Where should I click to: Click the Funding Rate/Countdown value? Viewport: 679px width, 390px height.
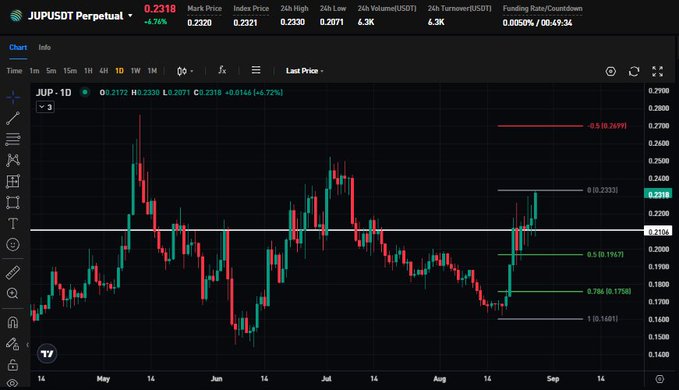click(x=537, y=23)
